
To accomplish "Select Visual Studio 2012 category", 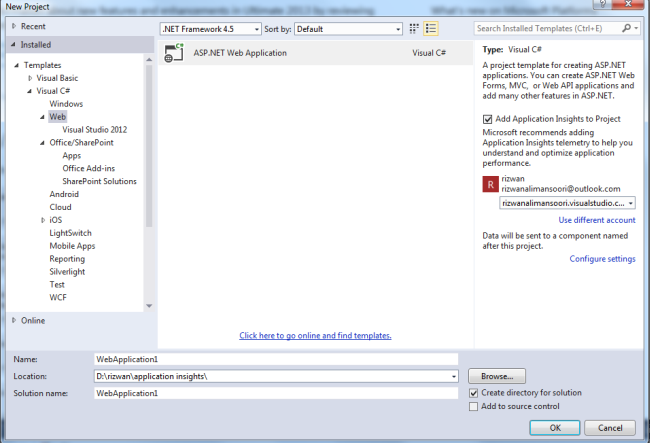I will pos(95,130).
